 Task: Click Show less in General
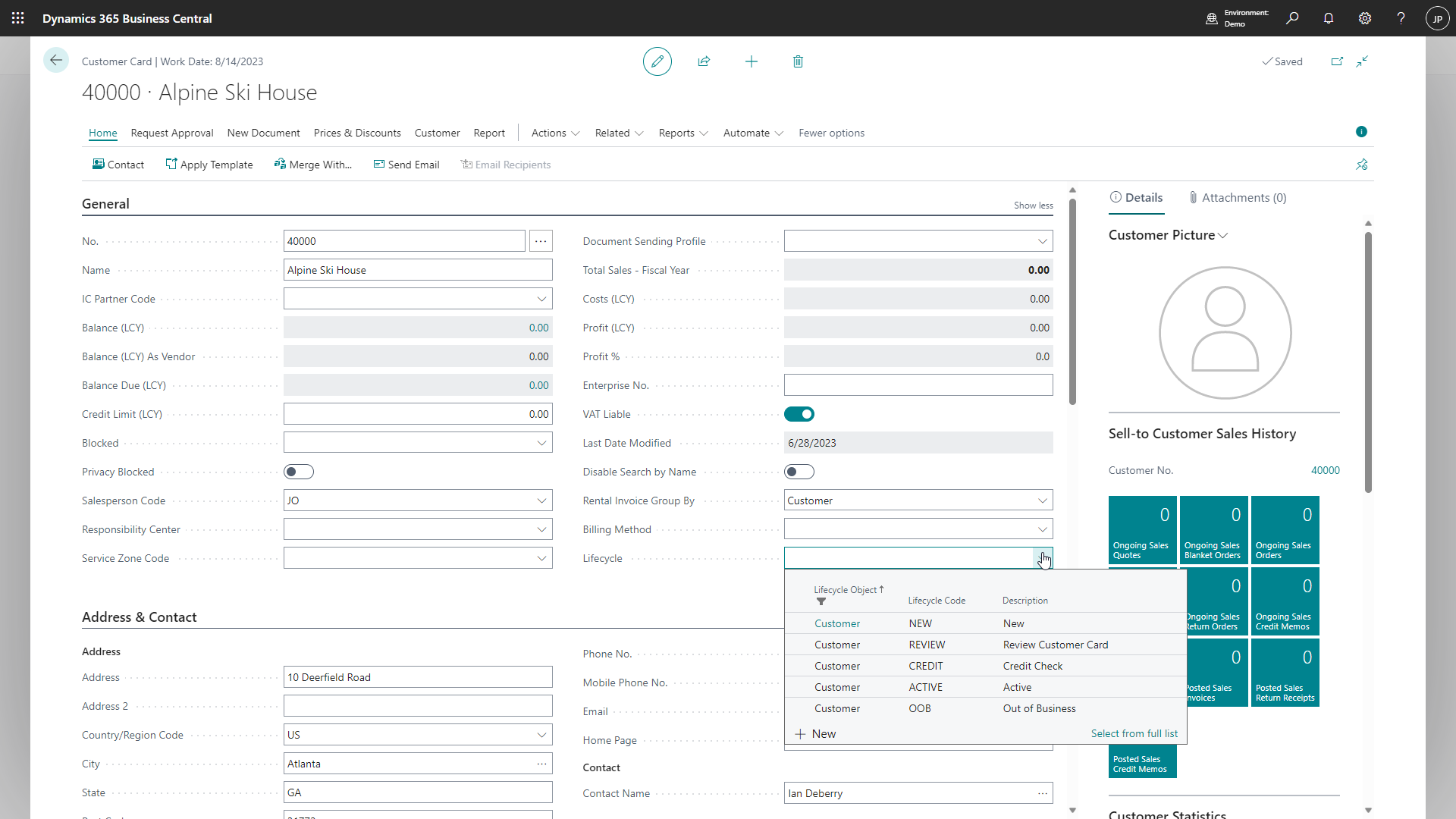coord(1034,206)
